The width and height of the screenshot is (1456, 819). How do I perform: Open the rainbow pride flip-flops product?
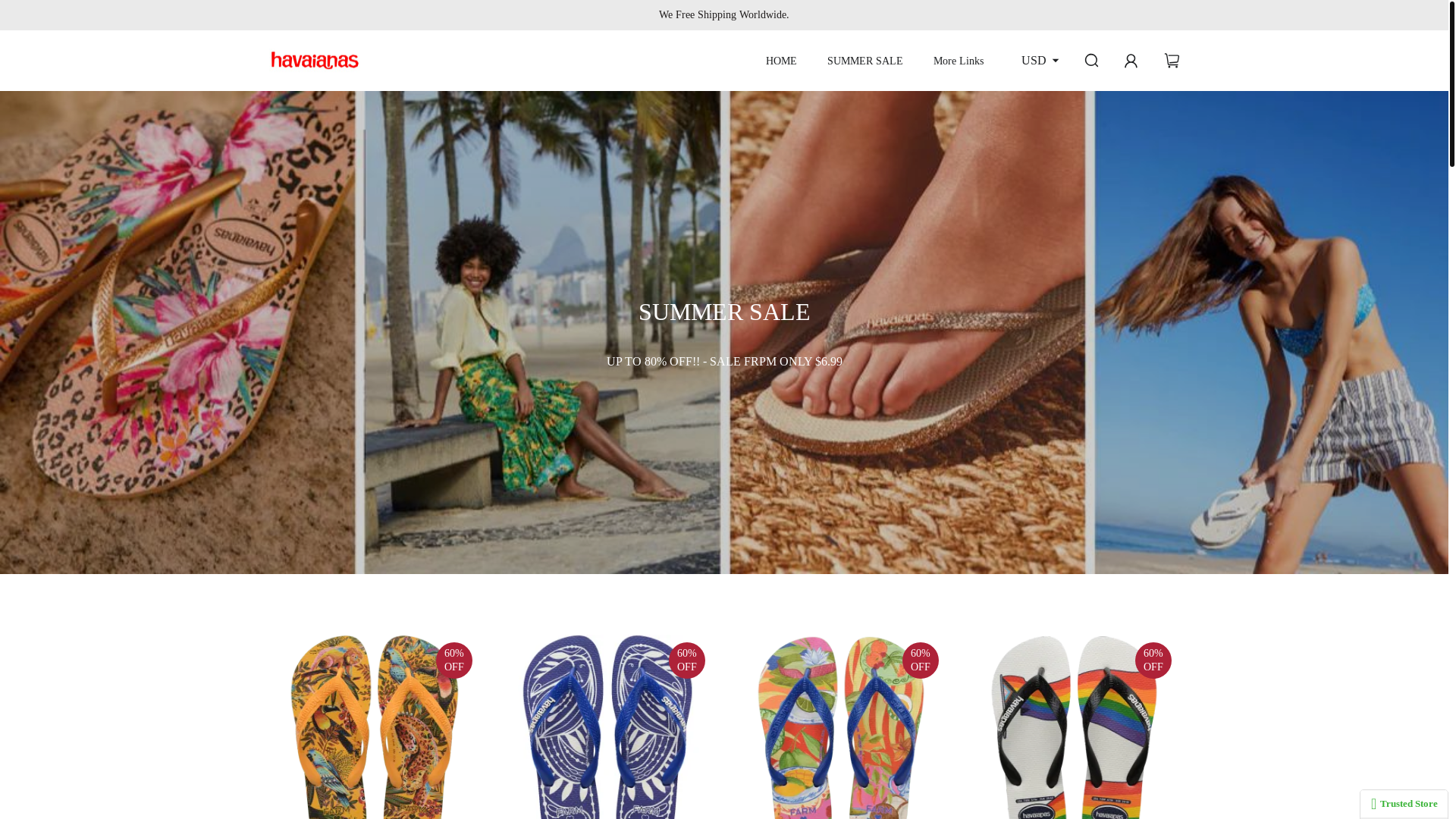(1074, 726)
